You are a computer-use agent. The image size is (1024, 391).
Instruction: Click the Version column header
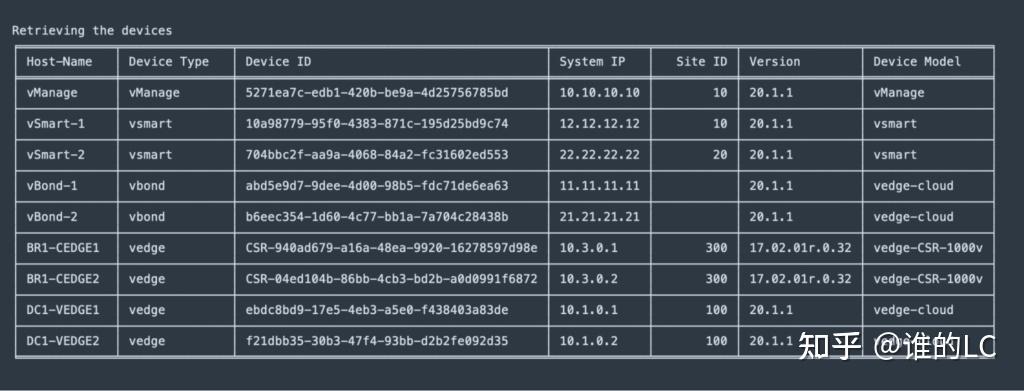pos(775,62)
